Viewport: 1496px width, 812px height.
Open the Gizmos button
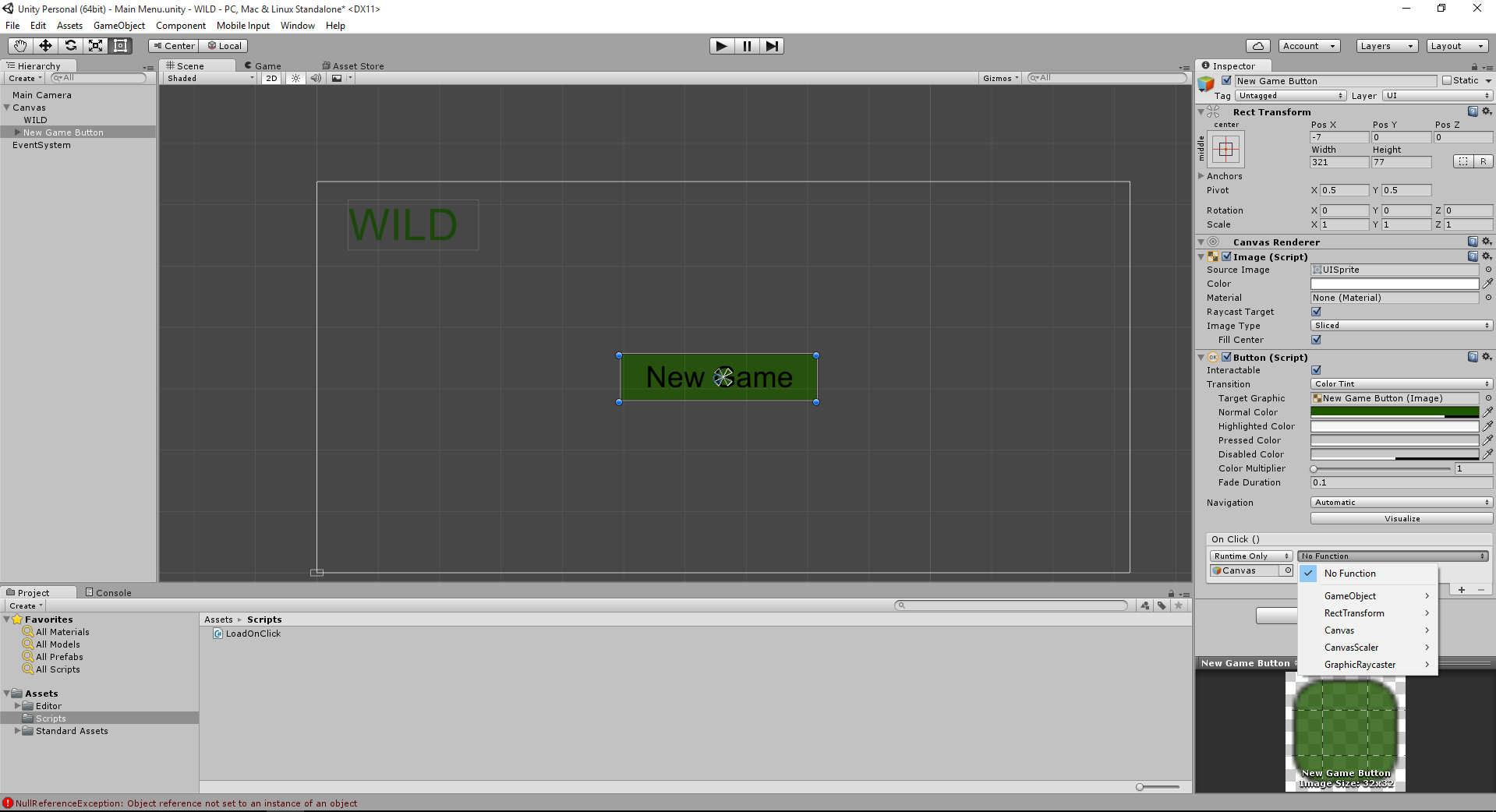click(x=1000, y=78)
